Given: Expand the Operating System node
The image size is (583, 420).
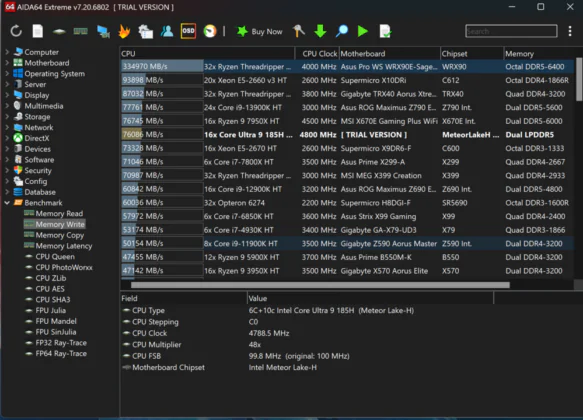Looking at the screenshot, I should click(x=7, y=74).
